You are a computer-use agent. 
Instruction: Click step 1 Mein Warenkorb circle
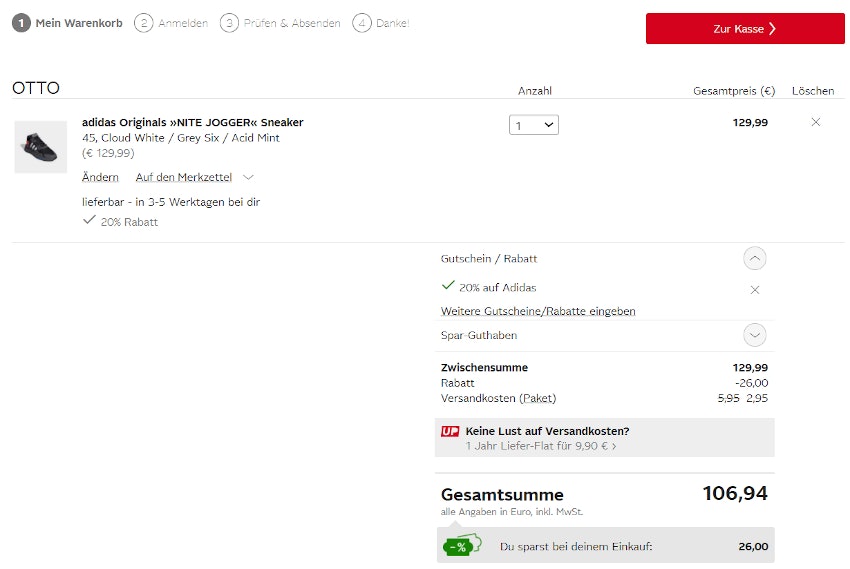coord(21,23)
